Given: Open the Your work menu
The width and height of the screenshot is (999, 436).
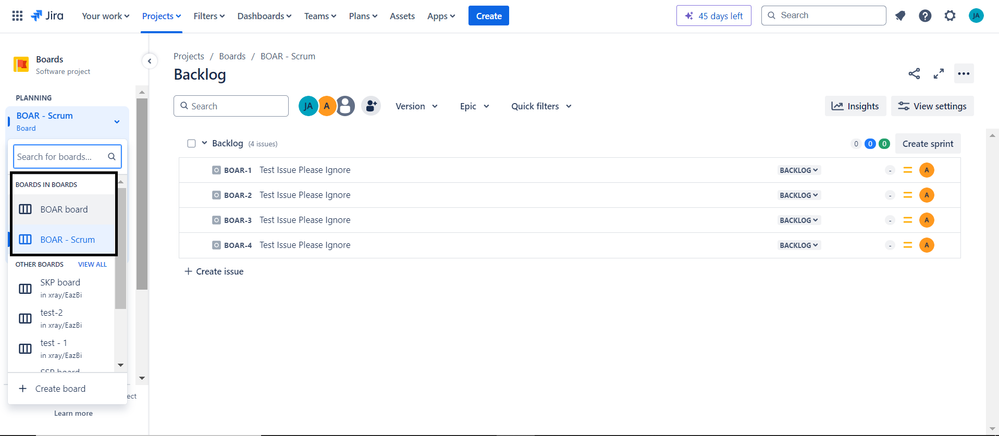Looking at the screenshot, I should click(x=106, y=16).
